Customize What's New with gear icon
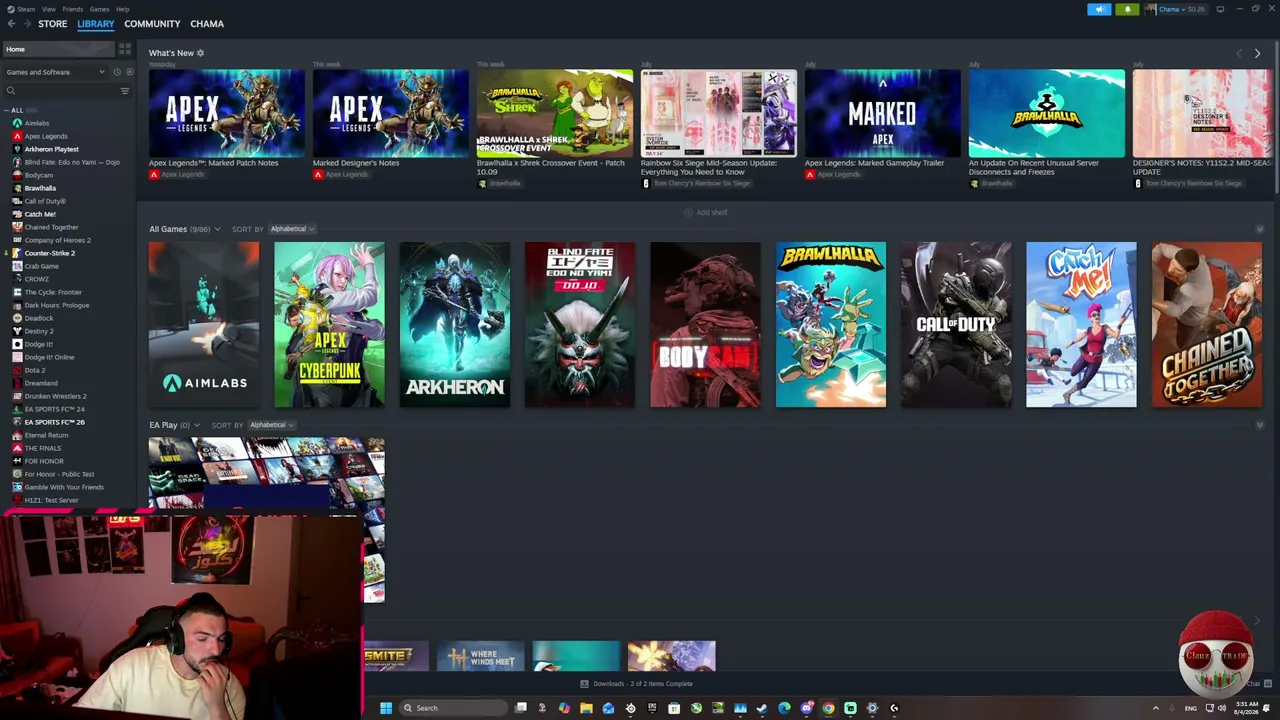This screenshot has width=1280, height=720. (200, 53)
